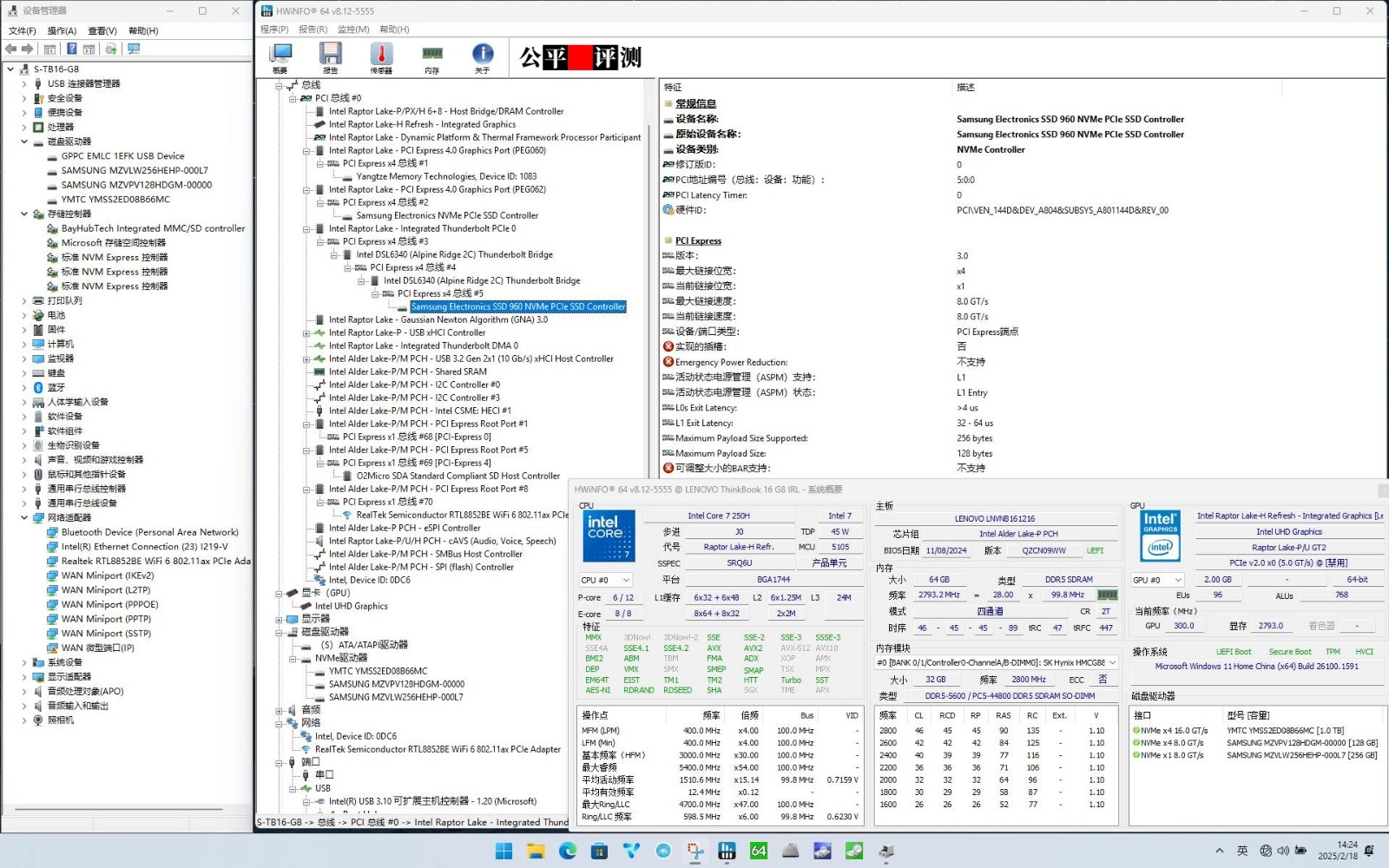Click the scan for hardware changes monitor icon

pyautogui.click(x=134, y=49)
